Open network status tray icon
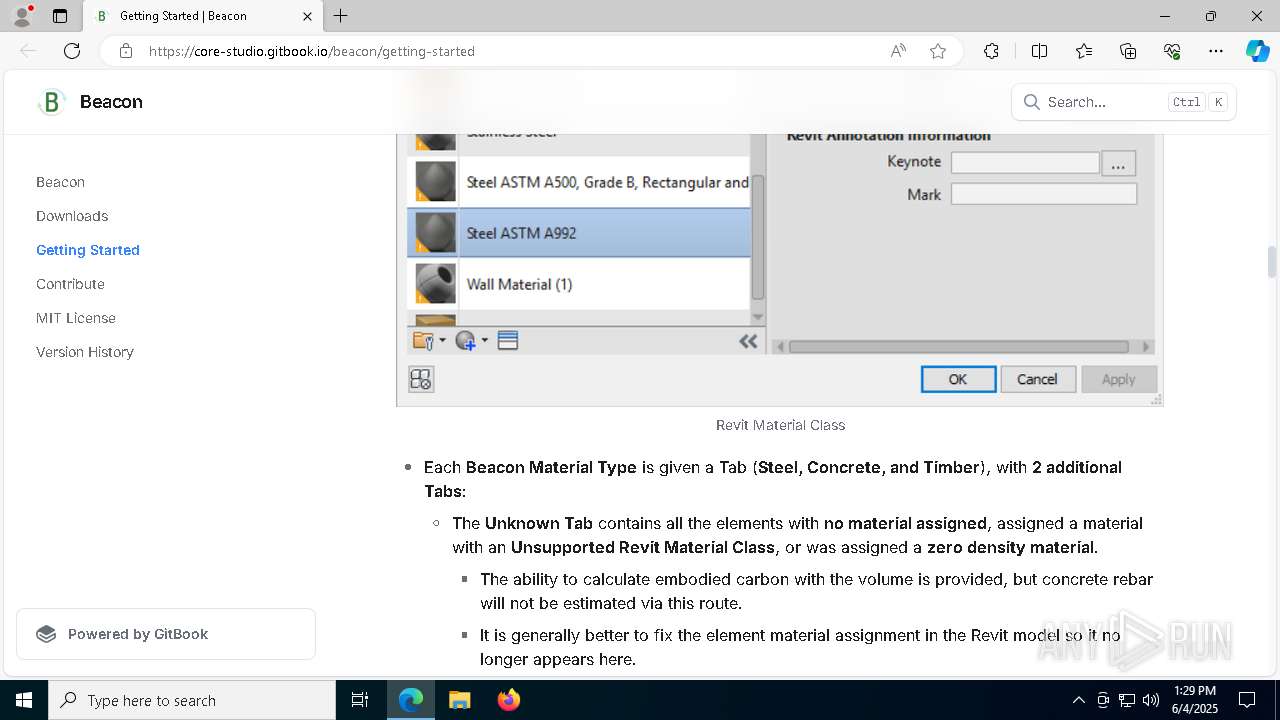This screenshot has height=720, width=1280. [1127, 700]
